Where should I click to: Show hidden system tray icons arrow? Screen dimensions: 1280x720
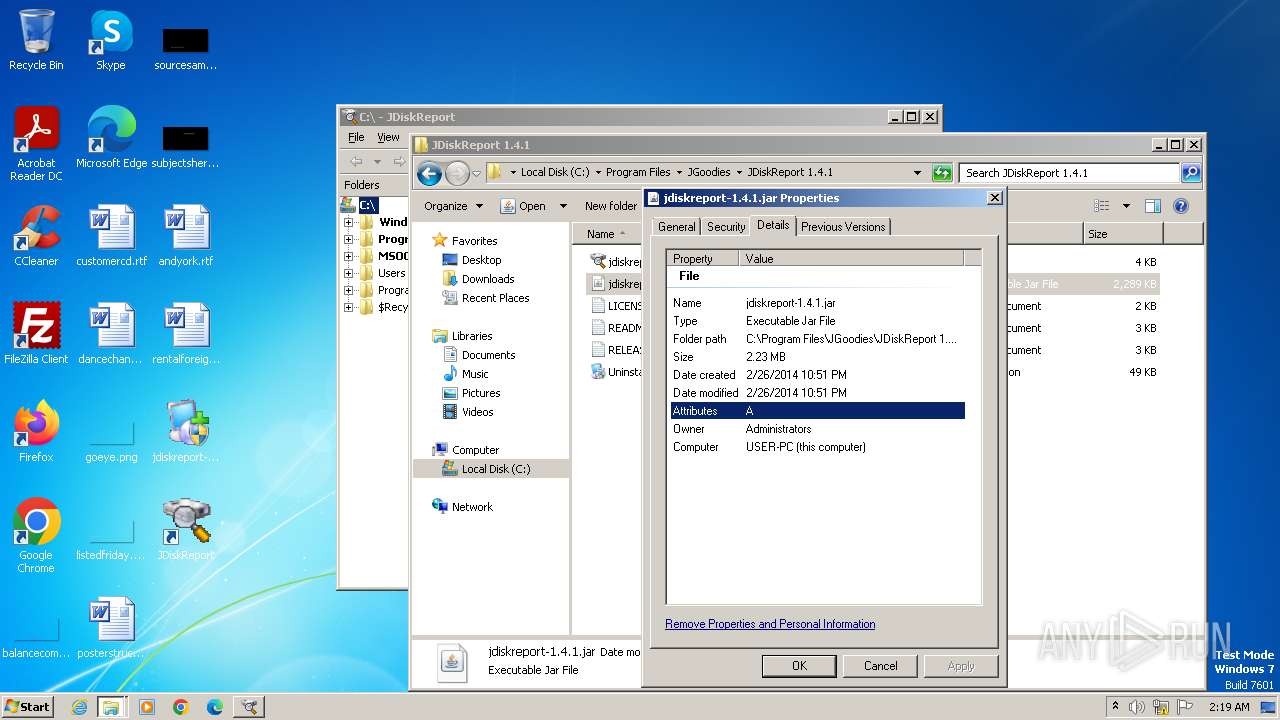pyautogui.click(x=1115, y=707)
